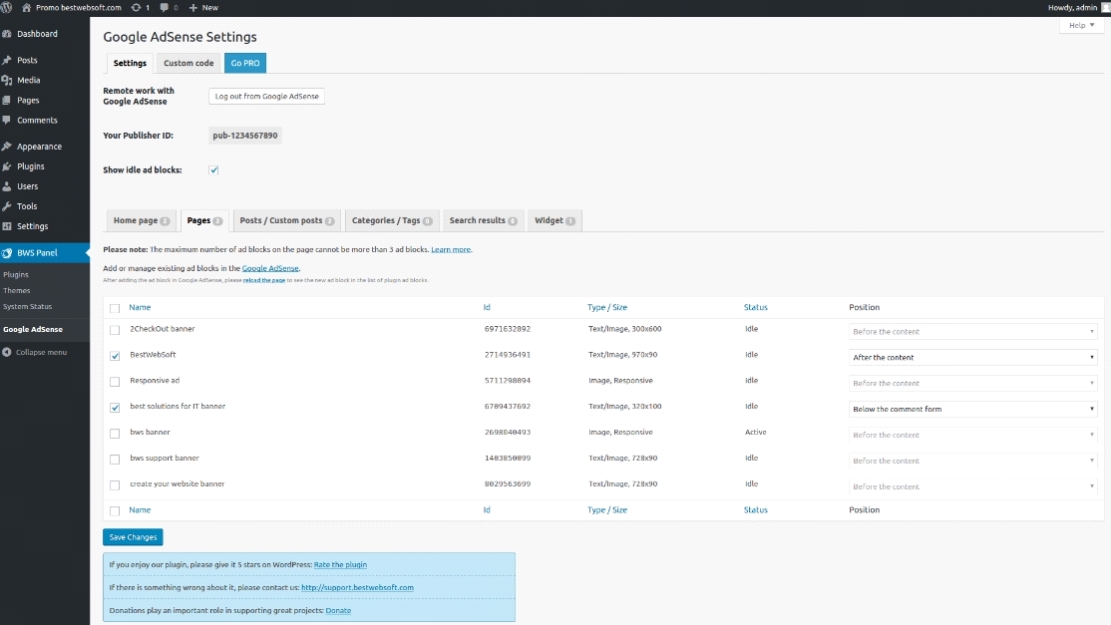This screenshot has height=625, width=1111.
Task: Uncheck the BestWebSoft ad block checkbox
Action: [x=115, y=356]
